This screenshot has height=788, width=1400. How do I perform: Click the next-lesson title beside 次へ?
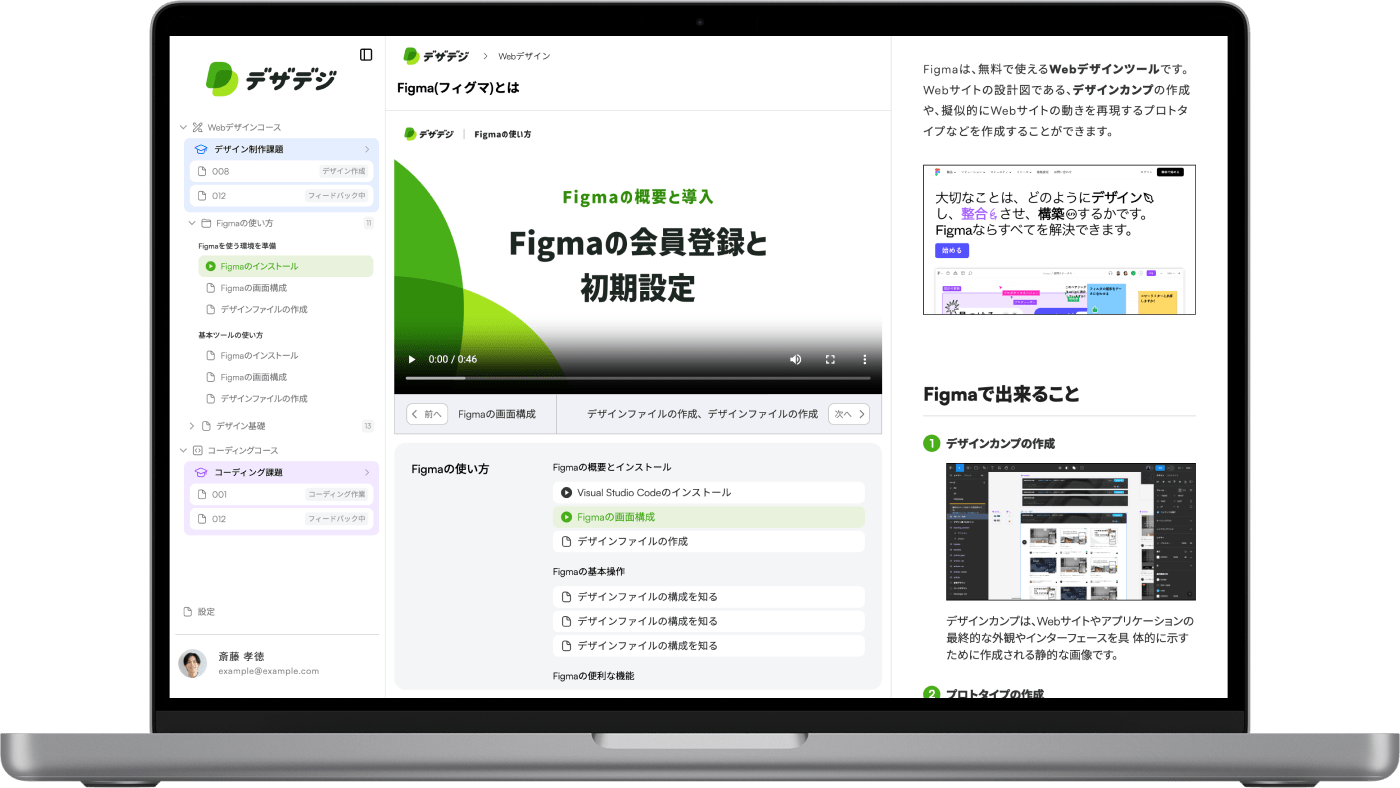click(x=702, y=414)
